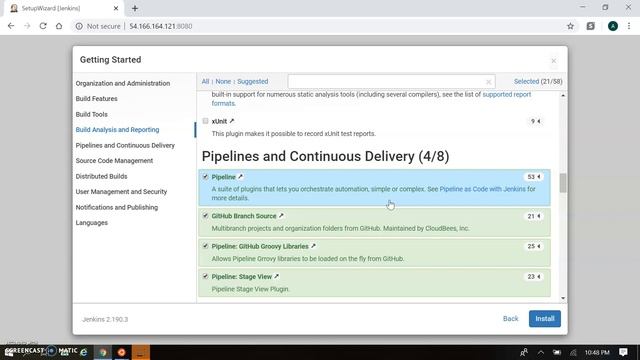Go to User Management and Security category
640x360 pixels.
(x=121, y=192)
